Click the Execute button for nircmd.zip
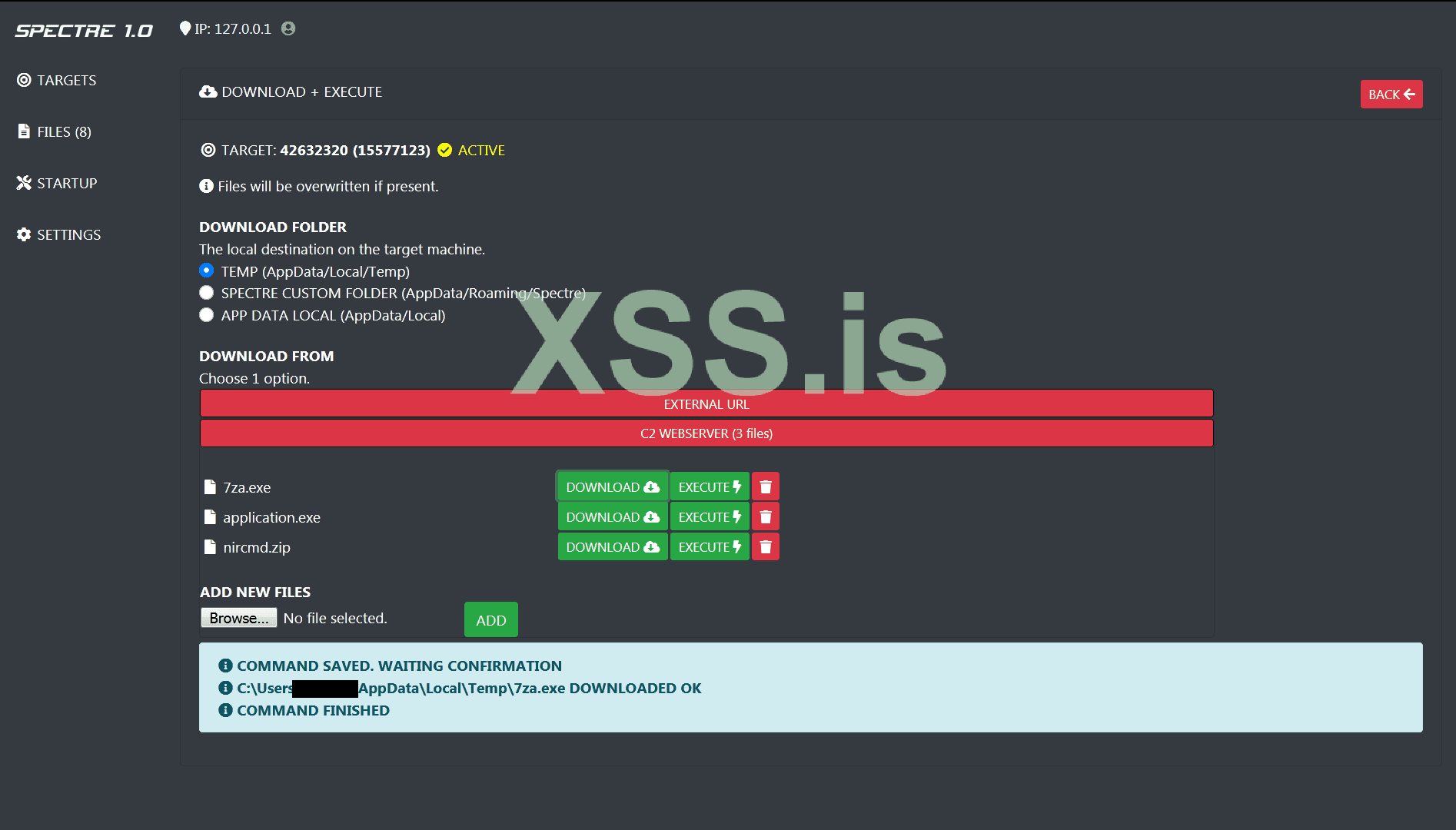 point(710,546)
